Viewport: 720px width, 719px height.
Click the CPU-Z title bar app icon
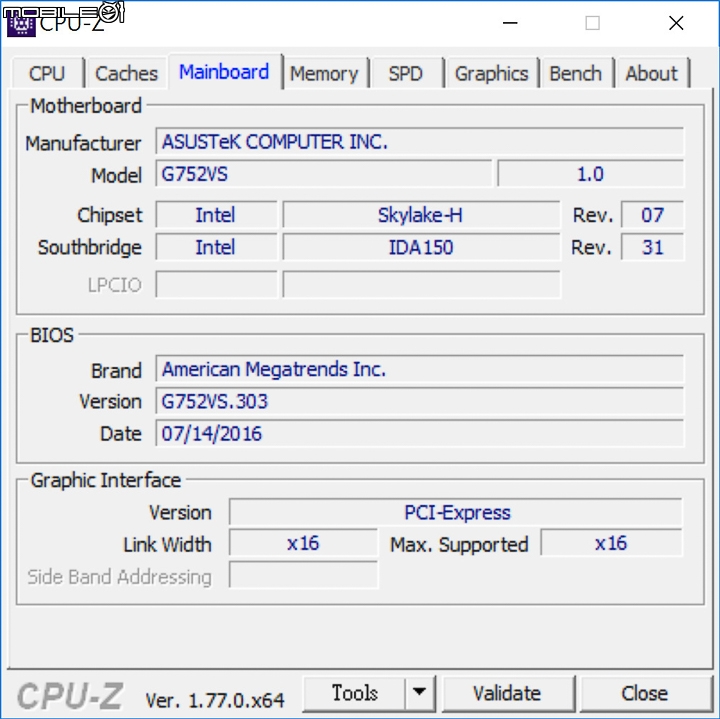tap(21, 23)
